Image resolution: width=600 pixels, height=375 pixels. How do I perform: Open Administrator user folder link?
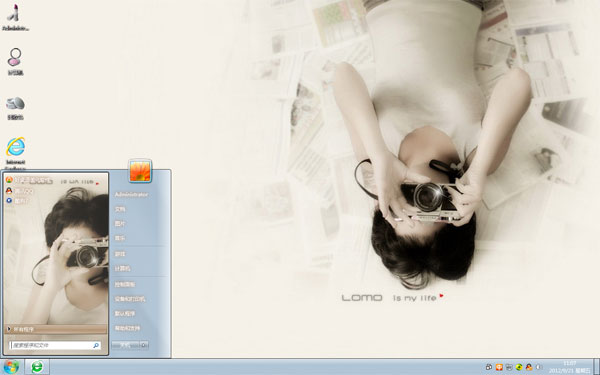(x=131, y=194)
